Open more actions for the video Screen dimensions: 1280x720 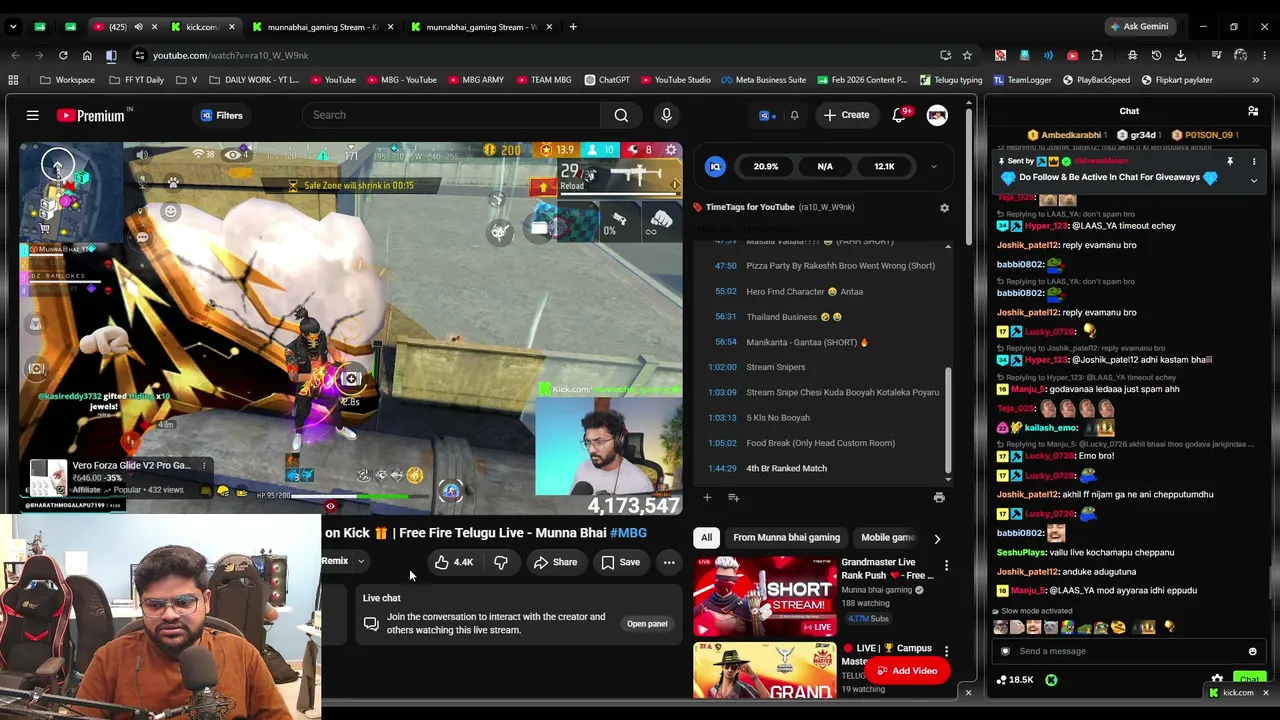click(x=669, y=562)
